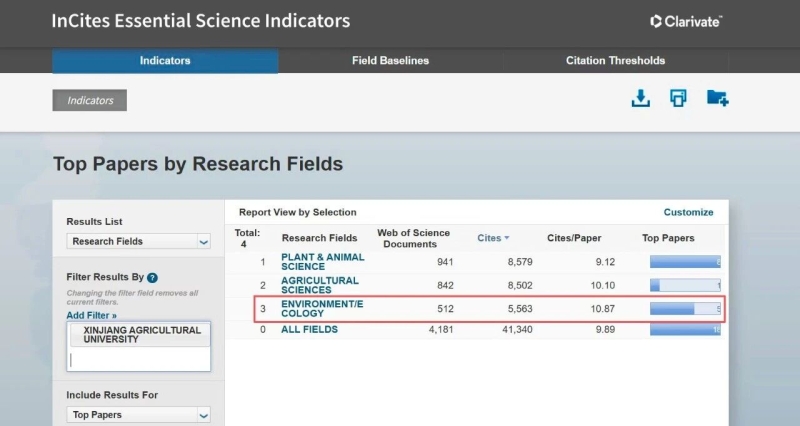Image resolution: width=800 pixels, height=426 pixels.
Task: Click the Clarivate logo
Action: pyautogui.click(x=686, y=21)
